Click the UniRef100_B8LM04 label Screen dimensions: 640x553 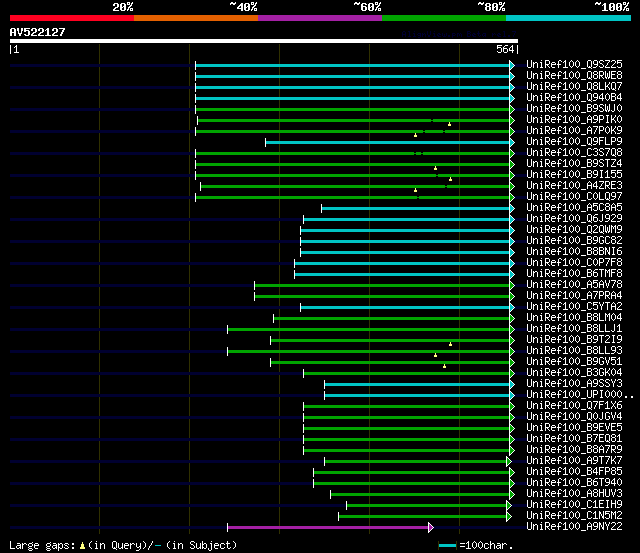pyautogui.click(x=574, y=318)
